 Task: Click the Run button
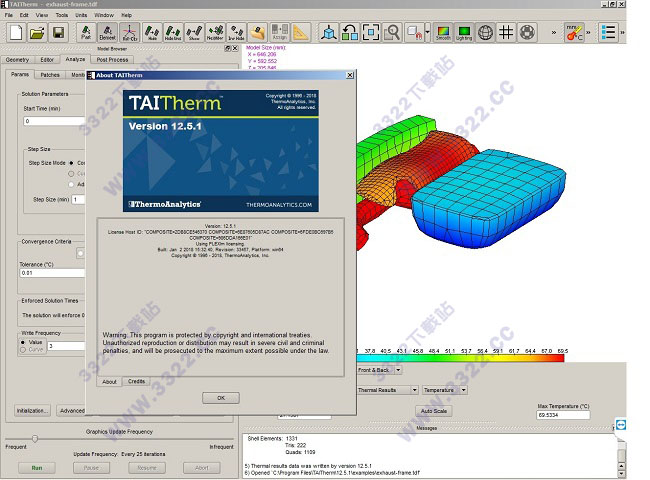coord(37,468)
